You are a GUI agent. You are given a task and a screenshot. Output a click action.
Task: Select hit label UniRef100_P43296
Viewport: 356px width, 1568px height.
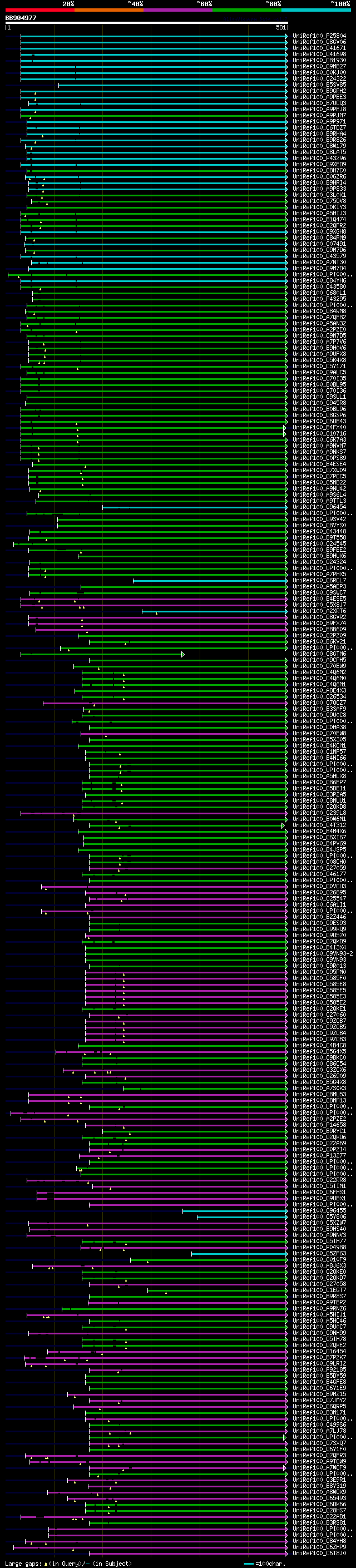(319, 159)
